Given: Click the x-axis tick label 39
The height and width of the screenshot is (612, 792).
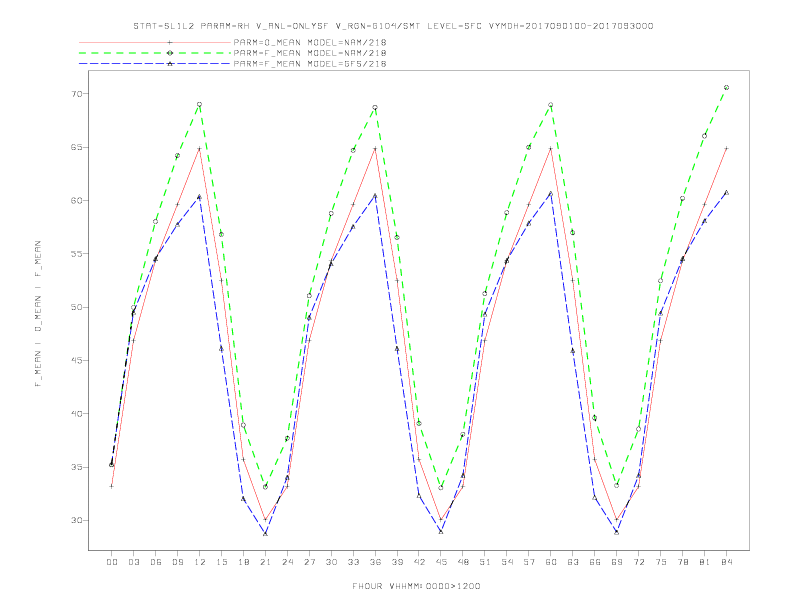Looking at the screenshot, I should tap(397, 562).
